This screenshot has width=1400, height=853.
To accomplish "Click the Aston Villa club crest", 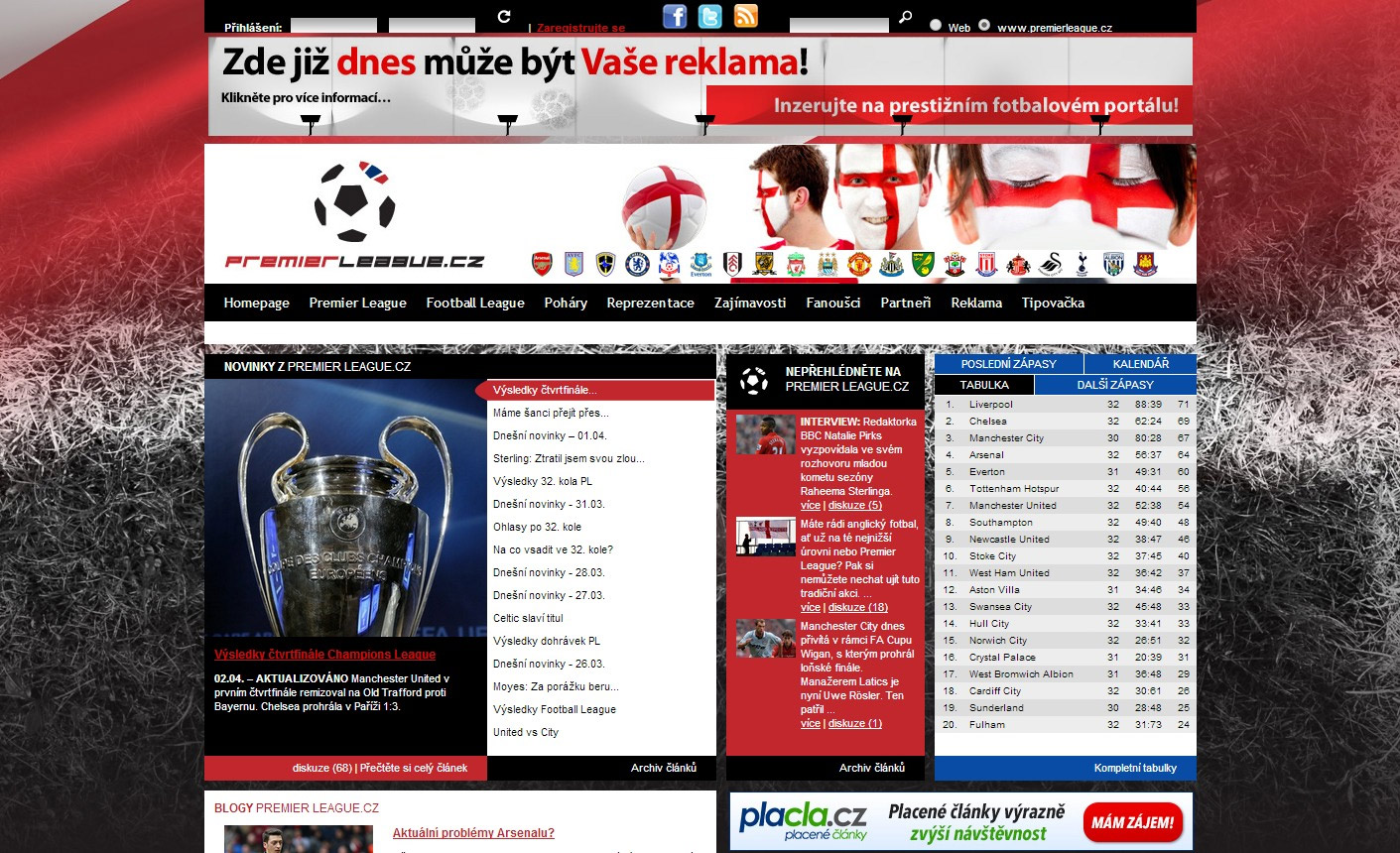I will (x=573, y=264).
